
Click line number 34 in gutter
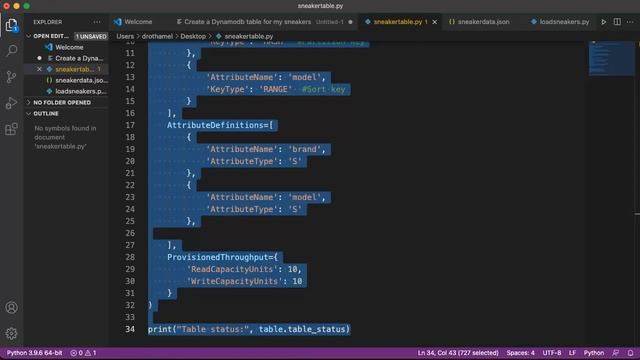(130, 329)
